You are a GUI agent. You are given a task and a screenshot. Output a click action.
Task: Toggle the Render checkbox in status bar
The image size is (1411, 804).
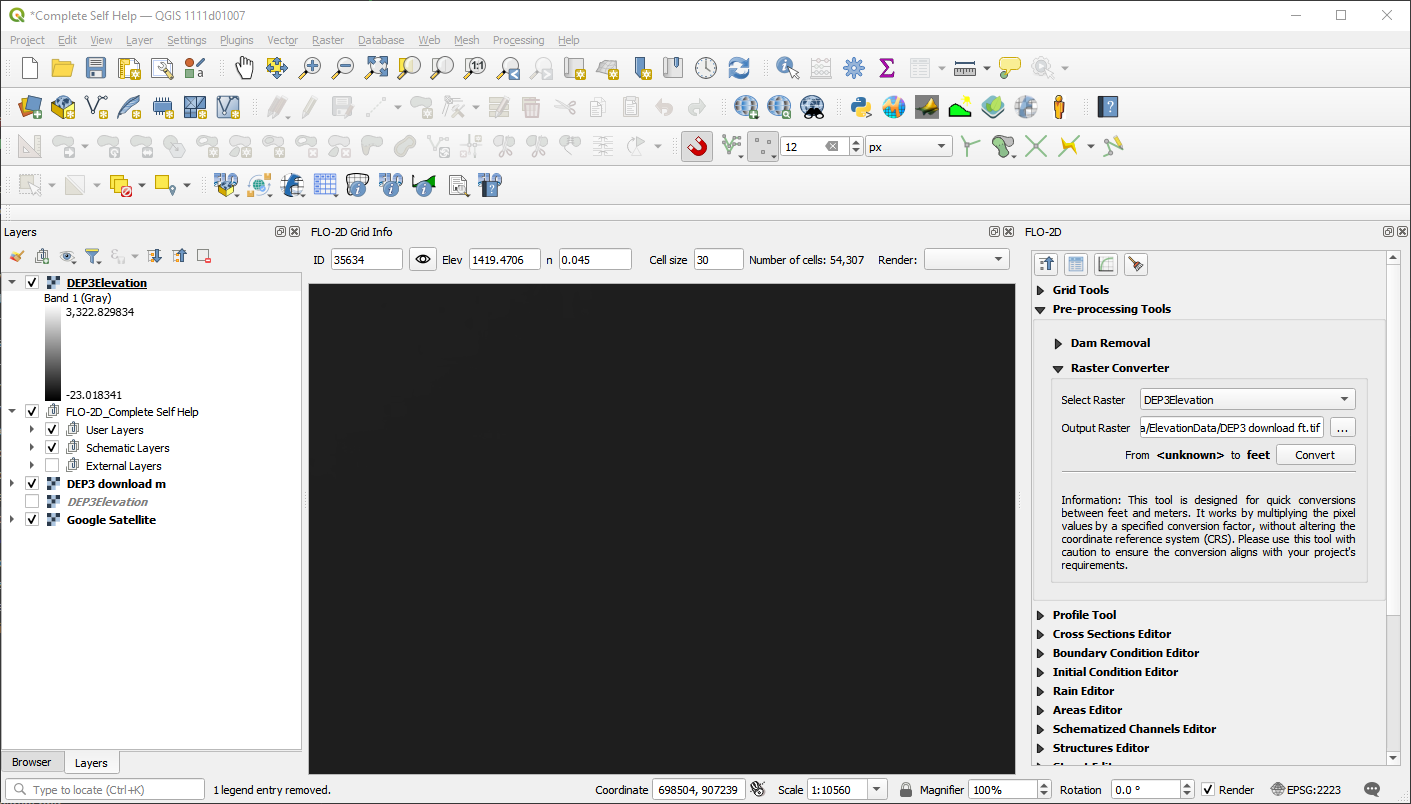point(1208,790)
